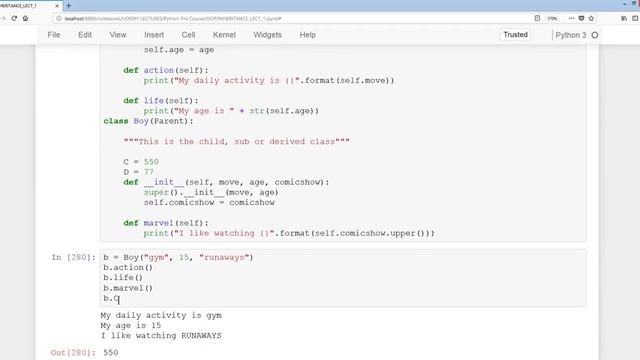
Task: Click the 'class Boy(Parent):' line
Action: pos(148,121)
